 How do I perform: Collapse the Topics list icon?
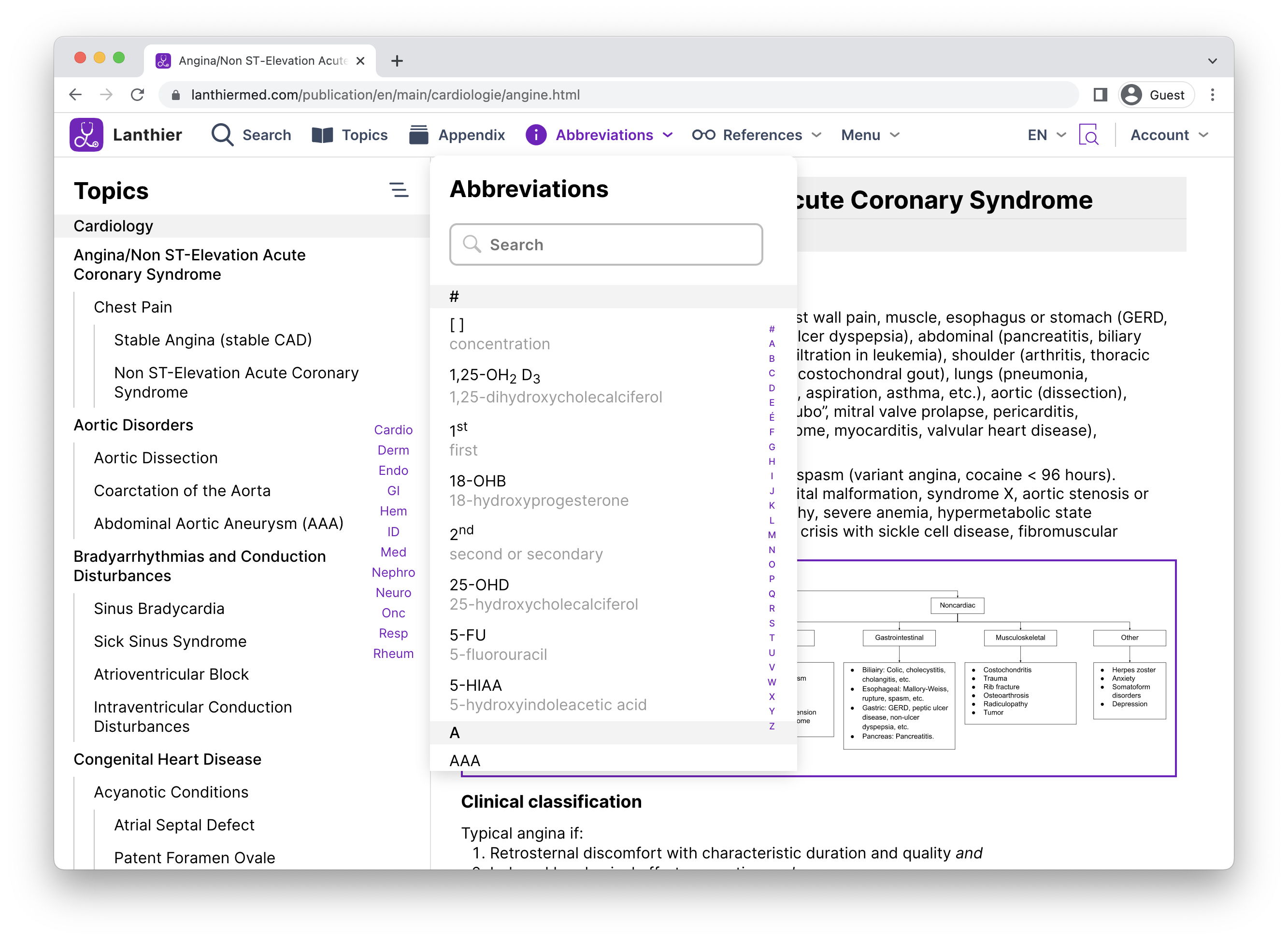click(x=399, y=190)
